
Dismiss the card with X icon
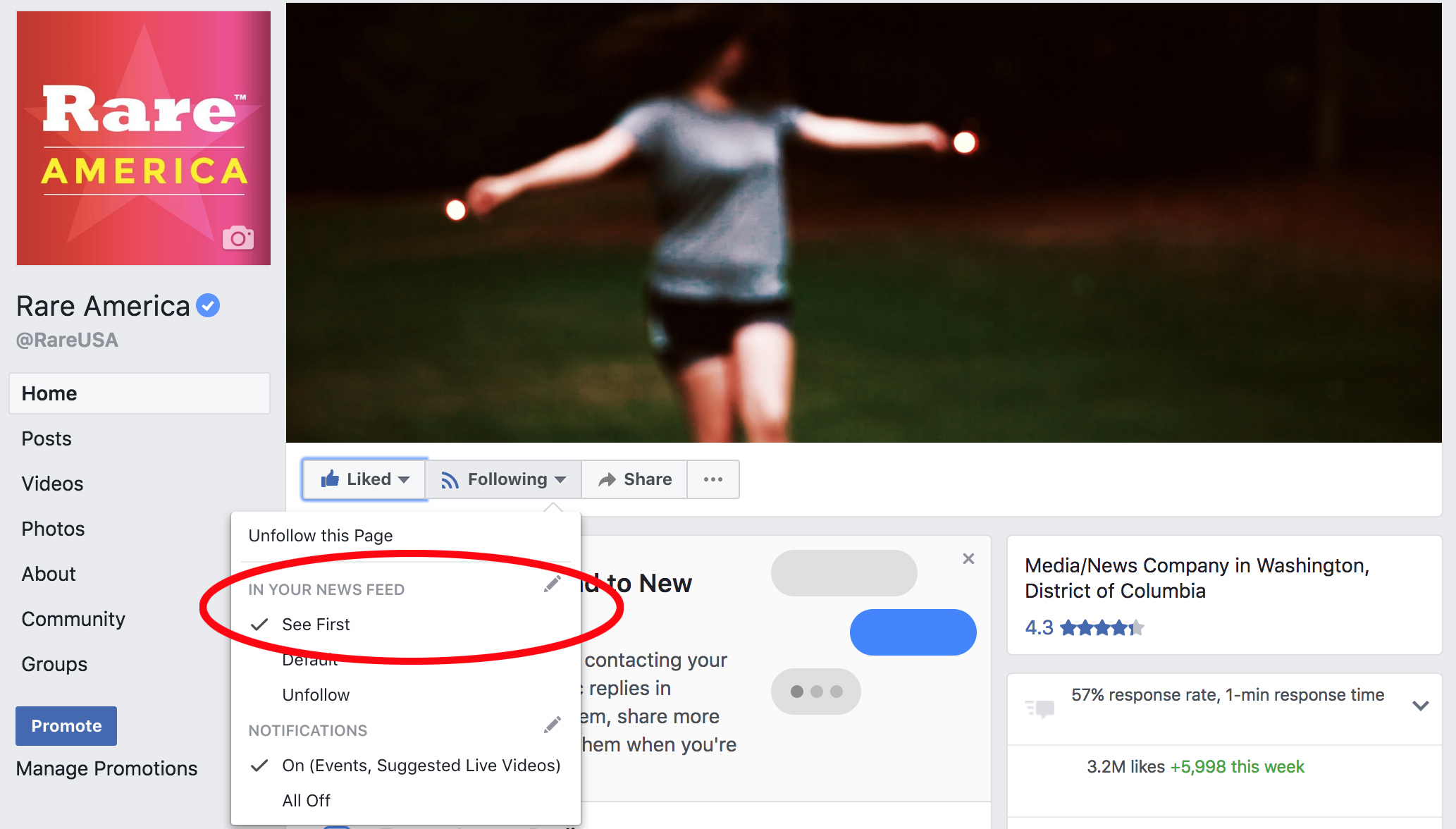coord(968,559)
